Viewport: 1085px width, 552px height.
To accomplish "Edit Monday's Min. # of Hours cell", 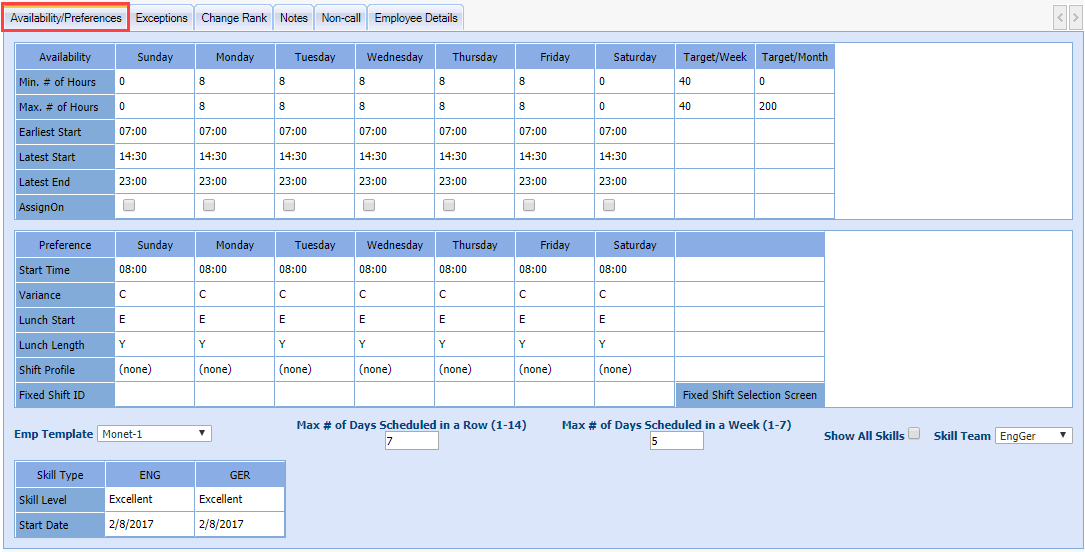I will point(234,82).
